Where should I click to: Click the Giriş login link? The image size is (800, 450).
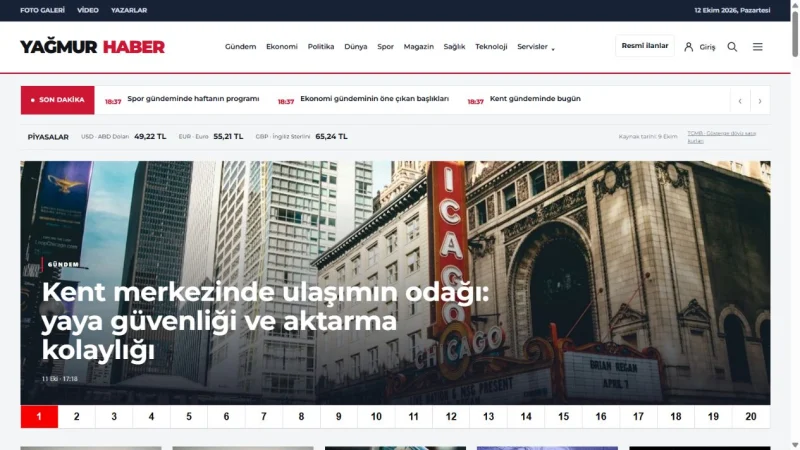click(707, 47)
